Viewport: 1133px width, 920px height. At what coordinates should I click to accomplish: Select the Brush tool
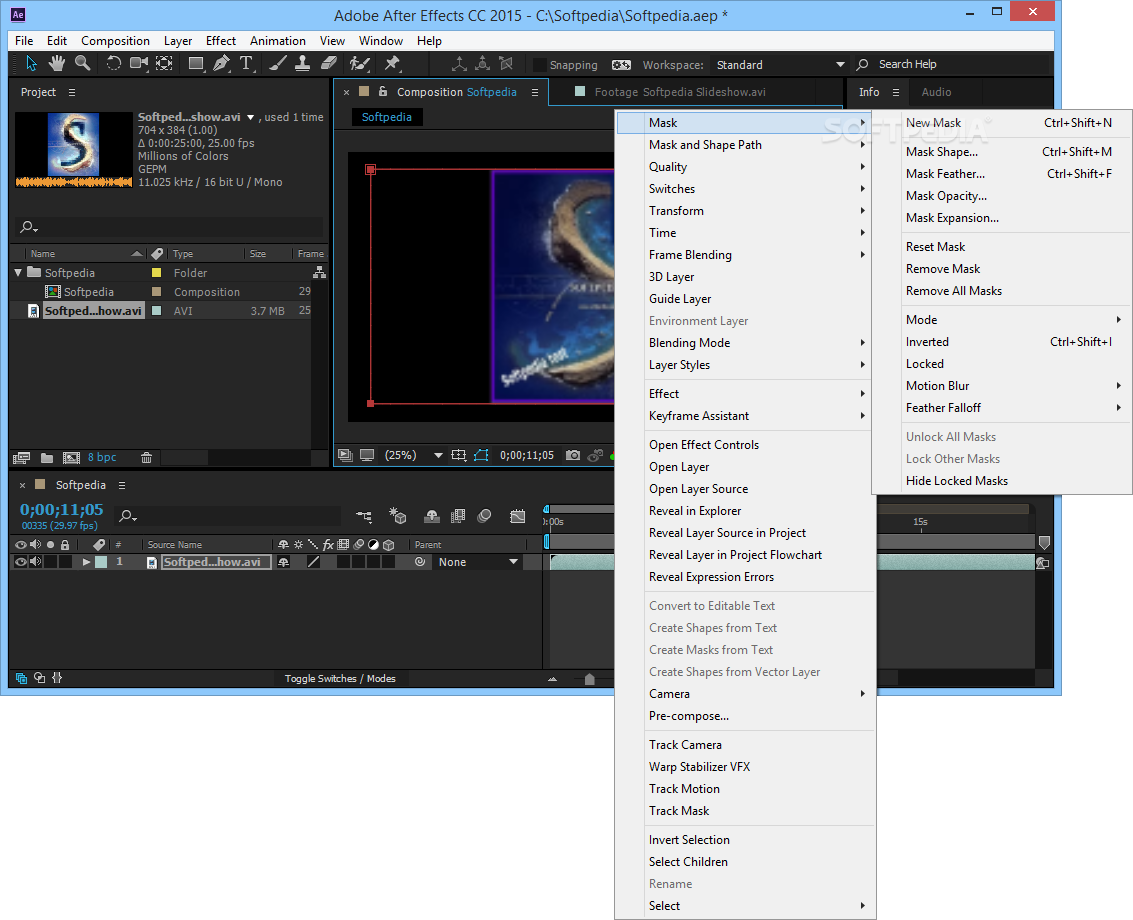pos(276,63)
